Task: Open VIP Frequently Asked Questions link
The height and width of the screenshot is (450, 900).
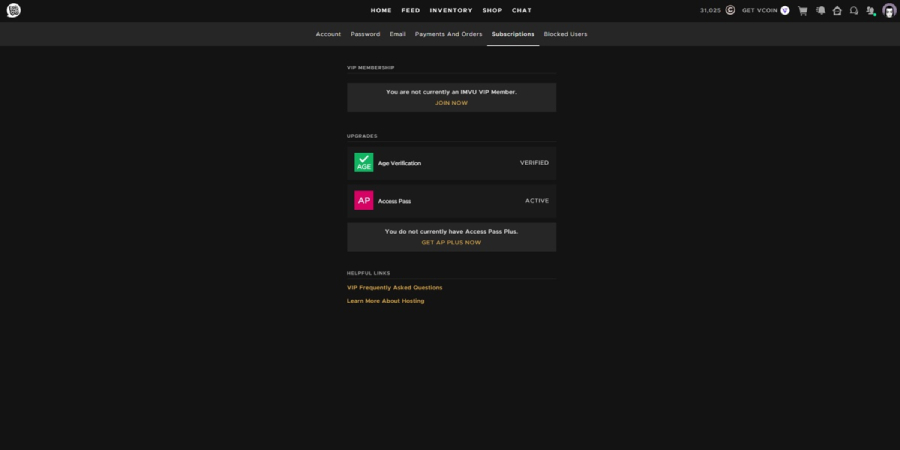Action: click(394, 288)
